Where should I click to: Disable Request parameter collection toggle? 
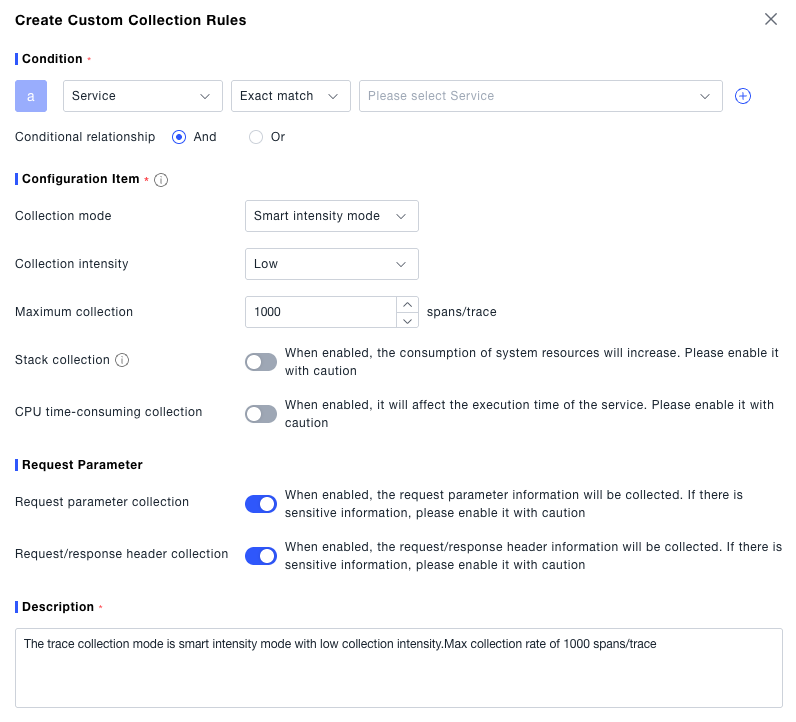[261, 504]
